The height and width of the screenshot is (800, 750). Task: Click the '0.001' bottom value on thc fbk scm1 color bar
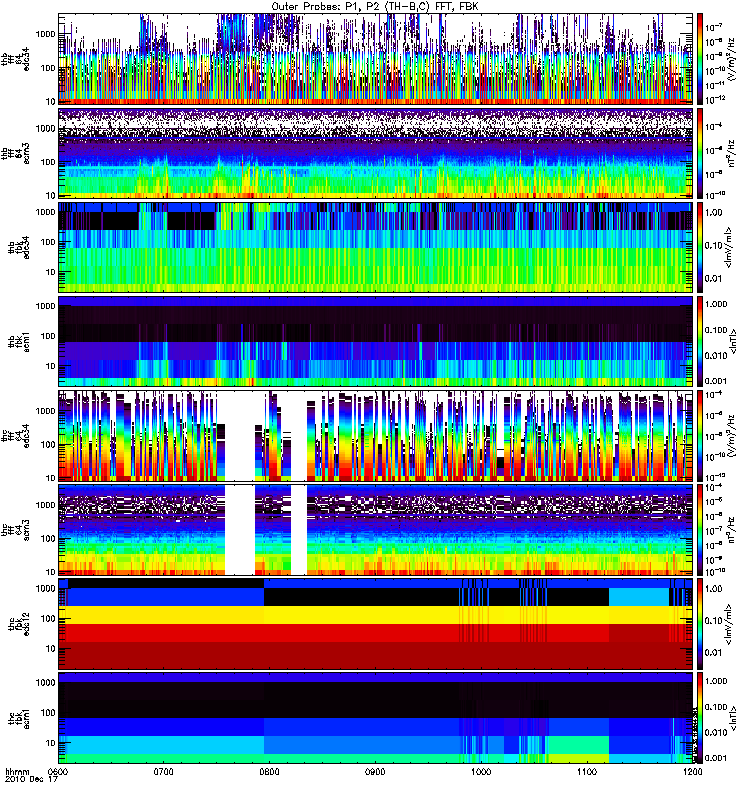715,758
